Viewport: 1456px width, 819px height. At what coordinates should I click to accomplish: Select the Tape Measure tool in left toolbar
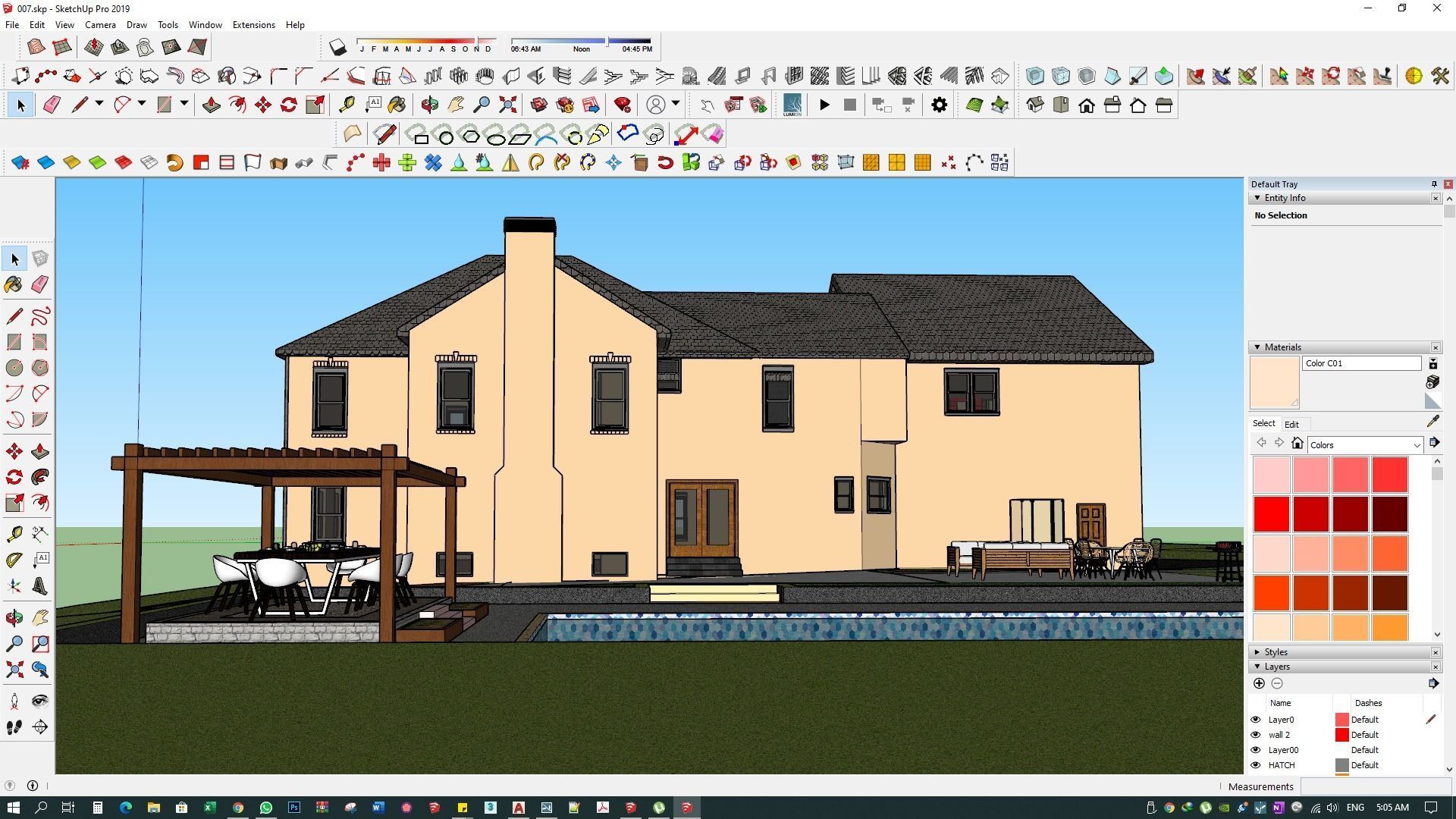(14, 535)
